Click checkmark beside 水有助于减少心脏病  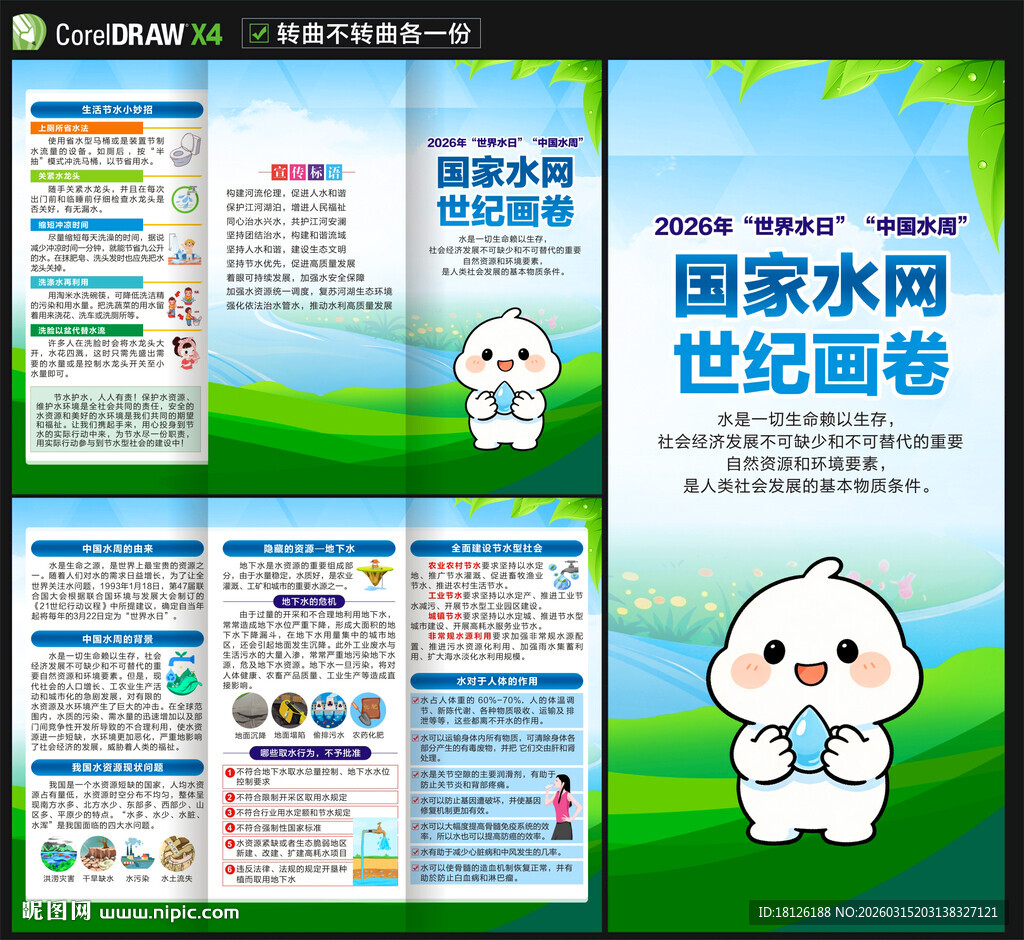click(x=415, y=852)
